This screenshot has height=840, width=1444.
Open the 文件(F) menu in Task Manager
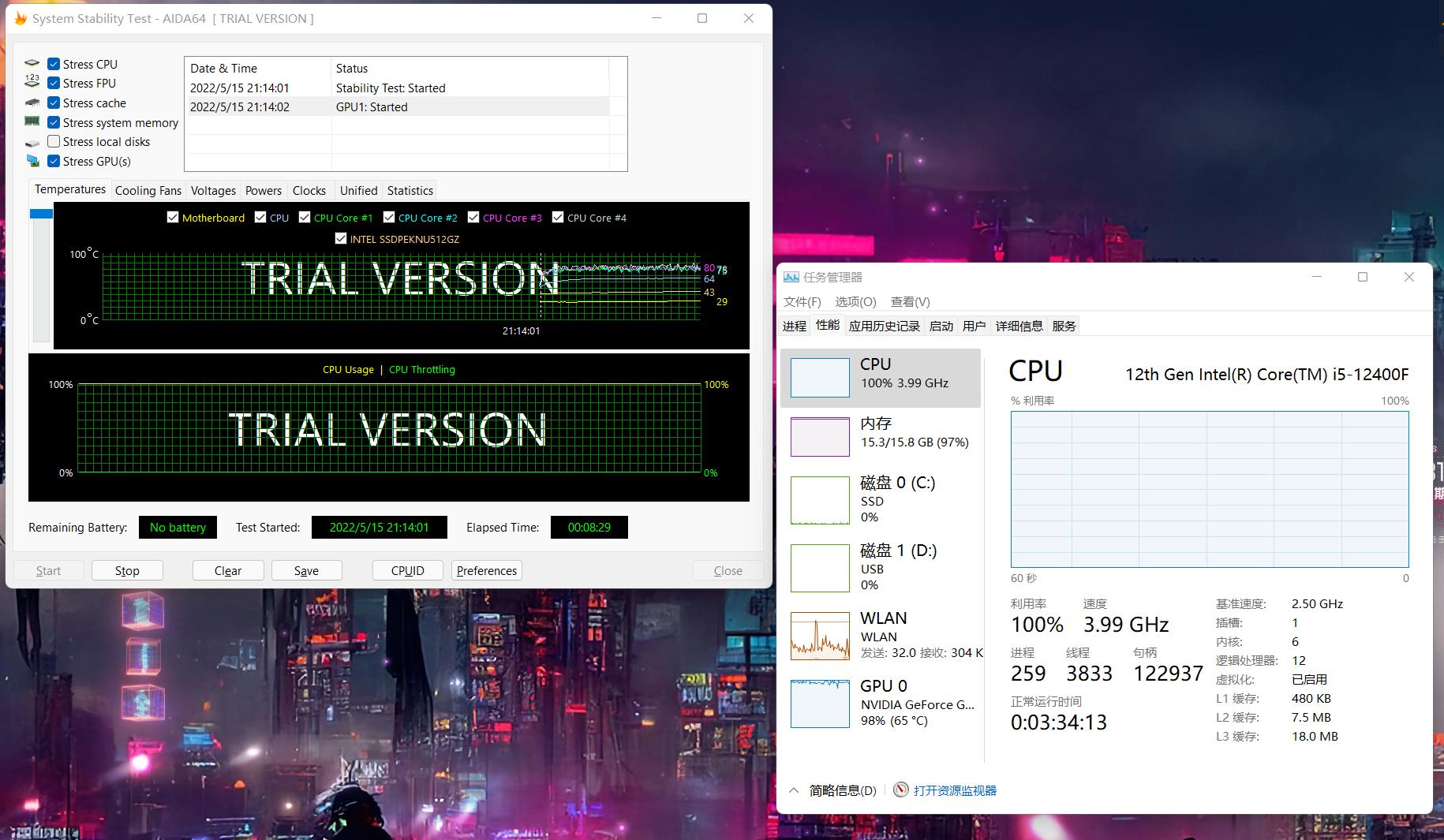pos(802,301)
